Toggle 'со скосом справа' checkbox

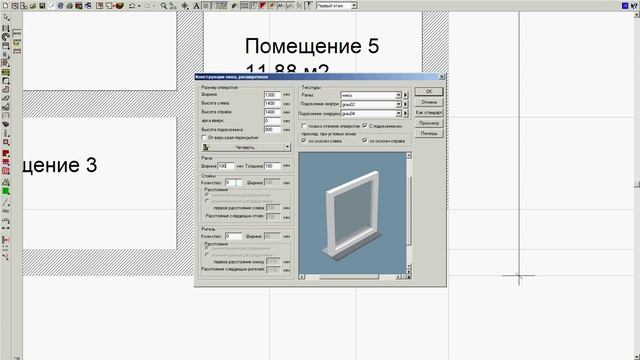pyautogui.click(x=365, y=140)
